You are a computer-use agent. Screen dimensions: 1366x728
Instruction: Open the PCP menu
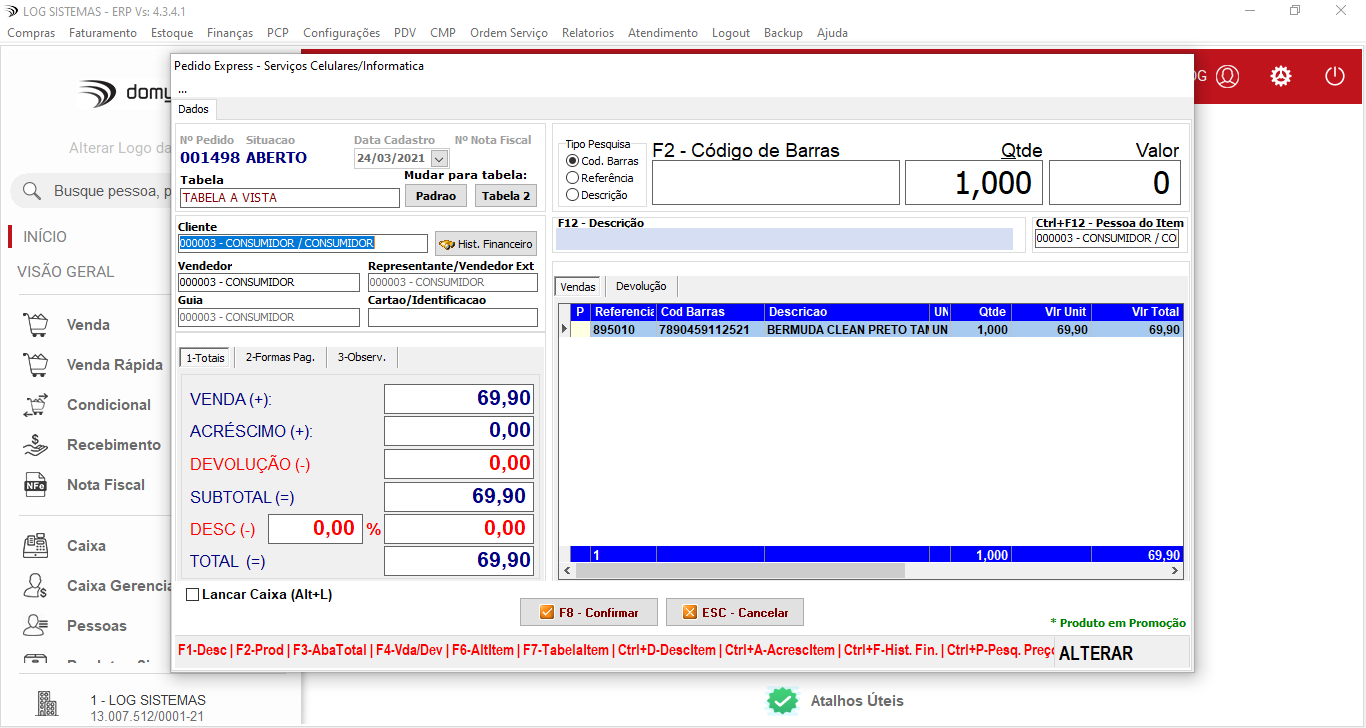[278, 33]
